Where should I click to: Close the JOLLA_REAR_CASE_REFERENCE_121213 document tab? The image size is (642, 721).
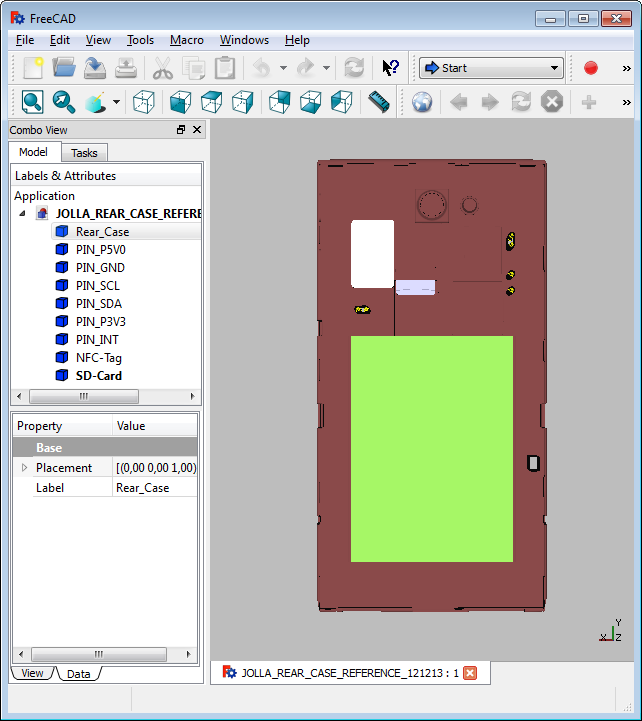click(470, 673)
